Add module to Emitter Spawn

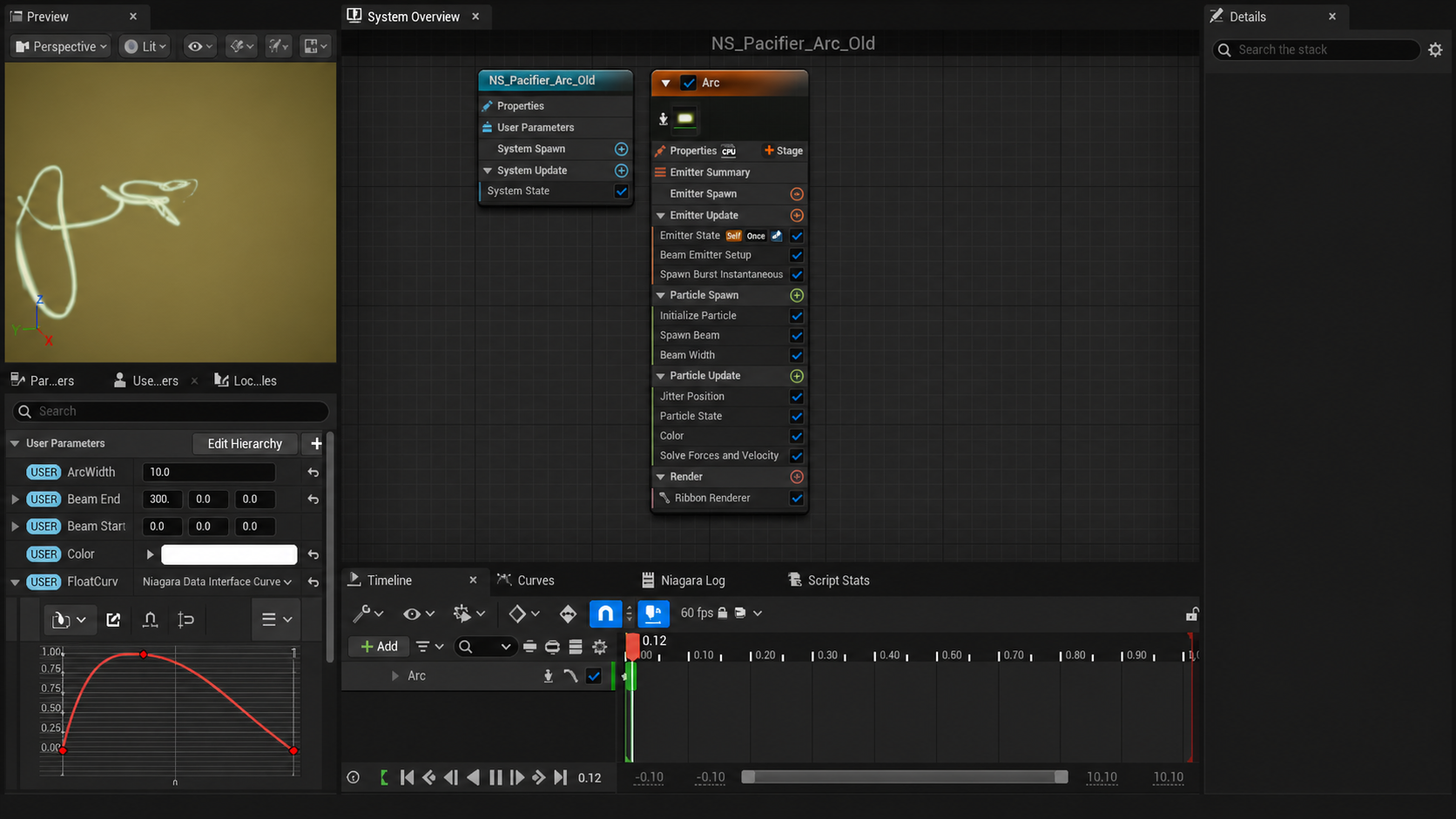(796, 194)
